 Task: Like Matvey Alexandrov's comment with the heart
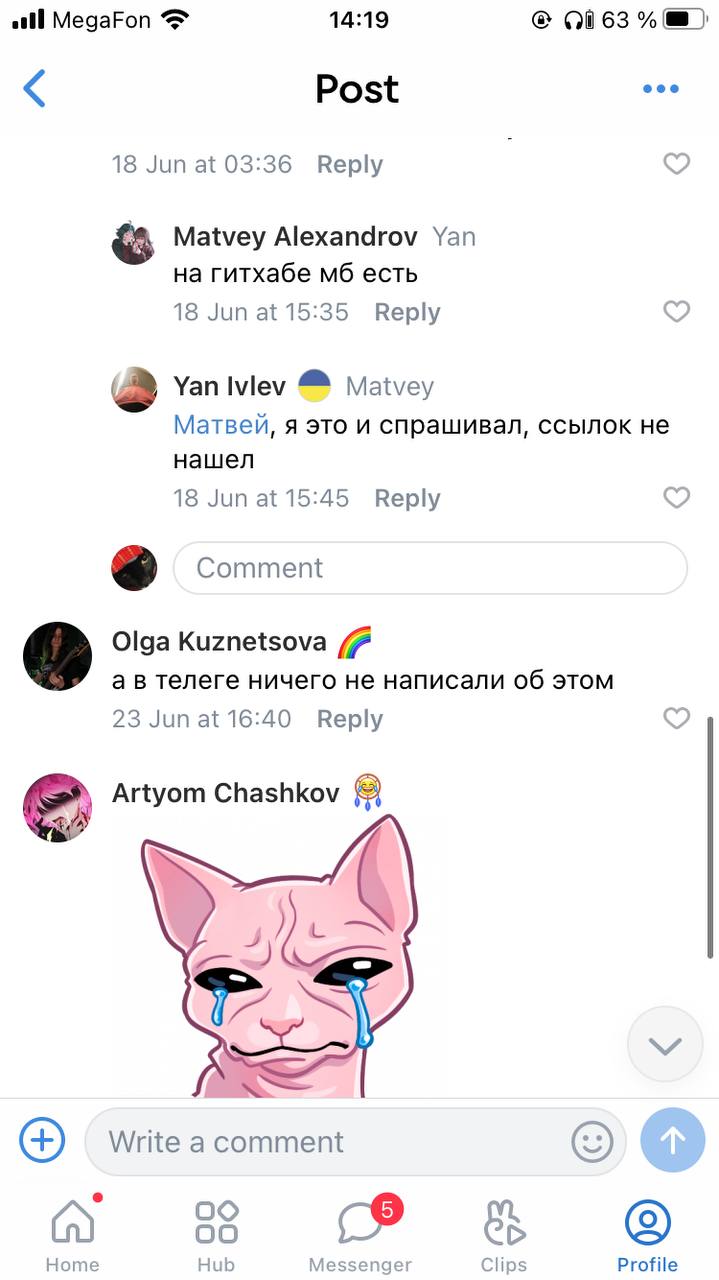point(677,312)
